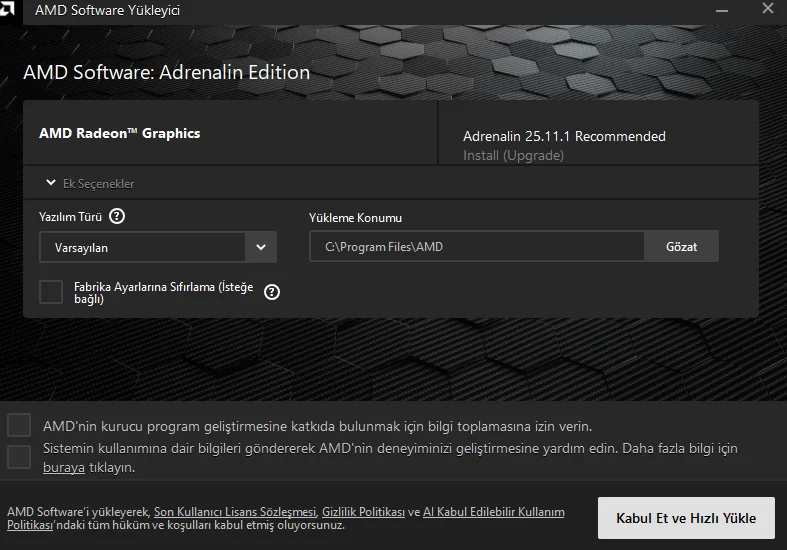Close the AMD Software Yükleyici window
The image size is (787, 550).
(767, 8)
